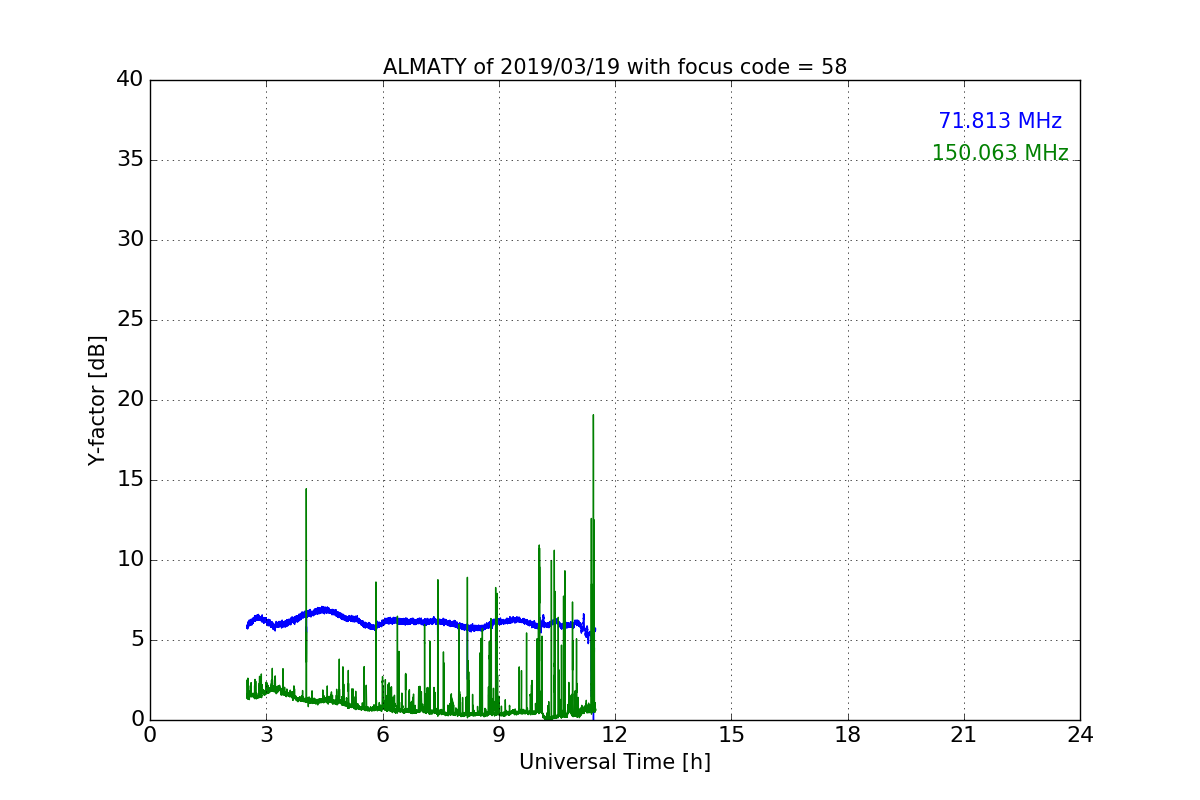
Task: Click the y-axis tick label 5
Action: [x=137, y=640]
